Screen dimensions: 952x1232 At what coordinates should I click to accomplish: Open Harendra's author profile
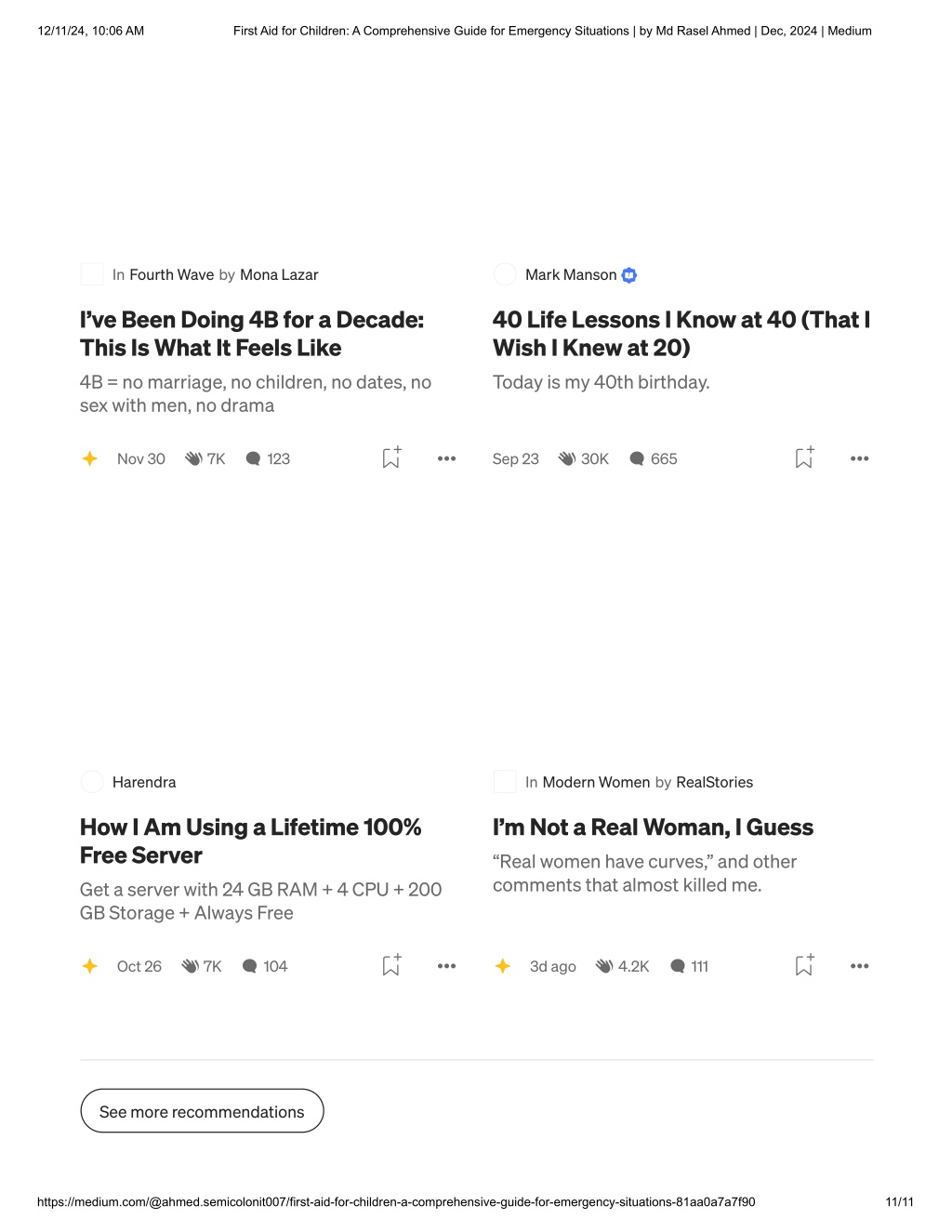(144, 783)
